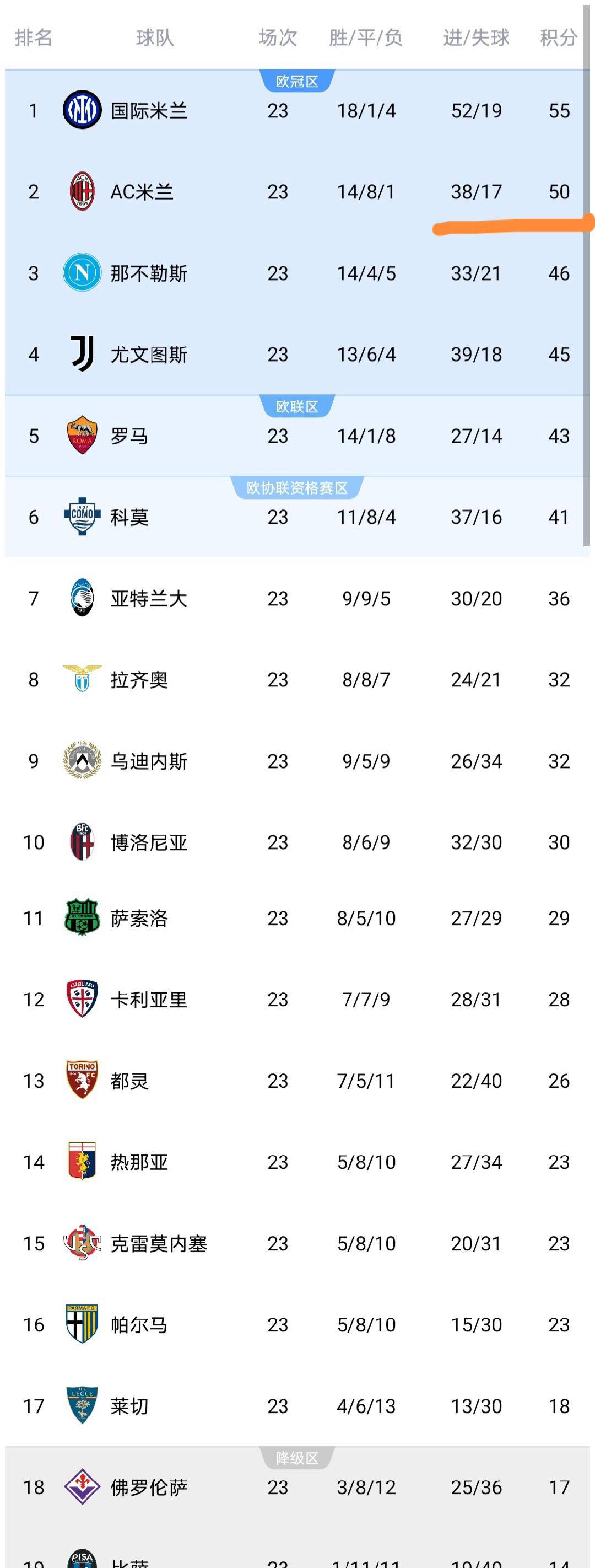Click the Genoa club crest
The width and height of the screenshot is (595, 1568).
[82, 1162]
